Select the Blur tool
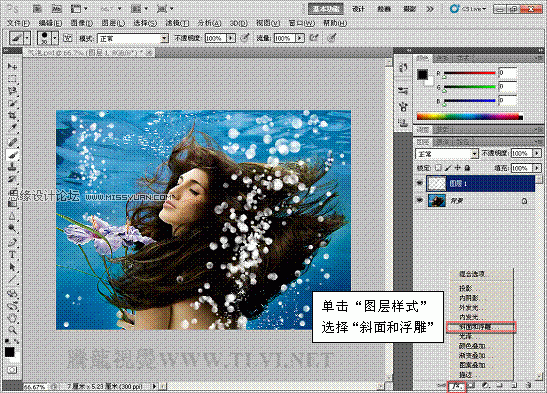This screenshot has width=547, height=393. point(12,216)
